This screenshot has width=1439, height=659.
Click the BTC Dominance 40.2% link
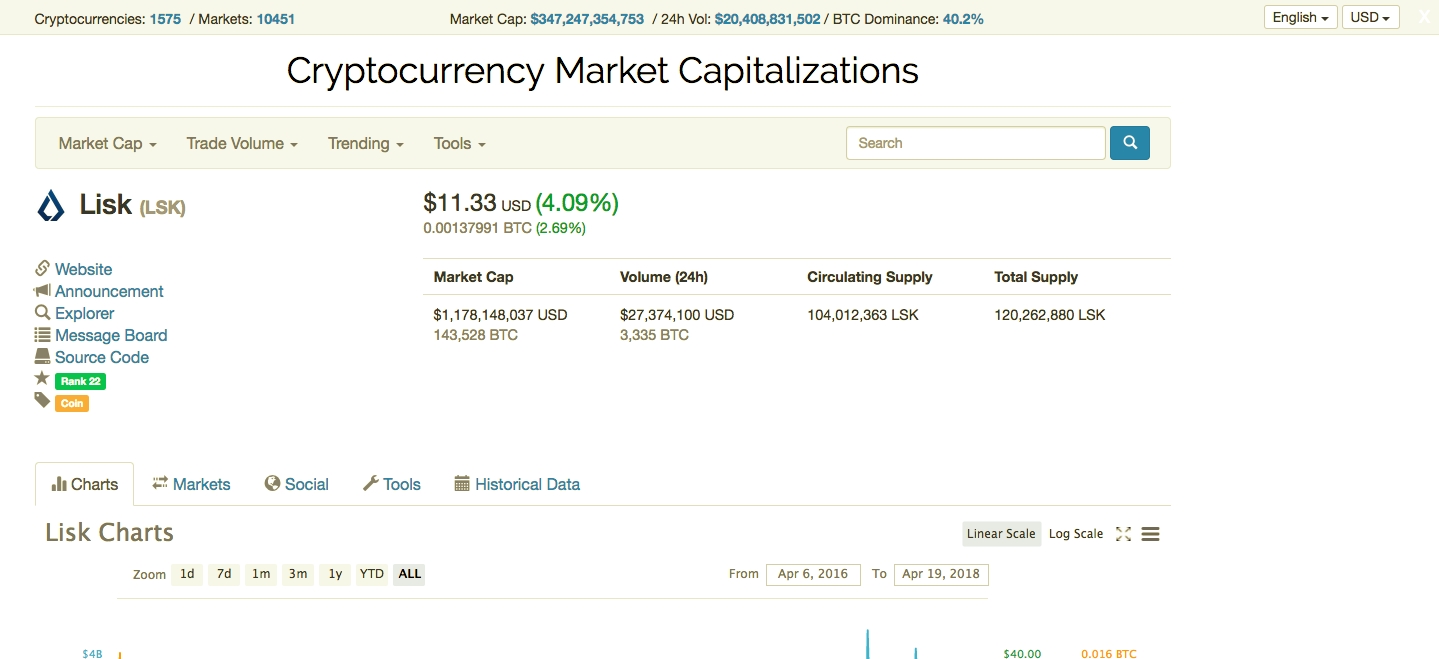tap(963, 19)
